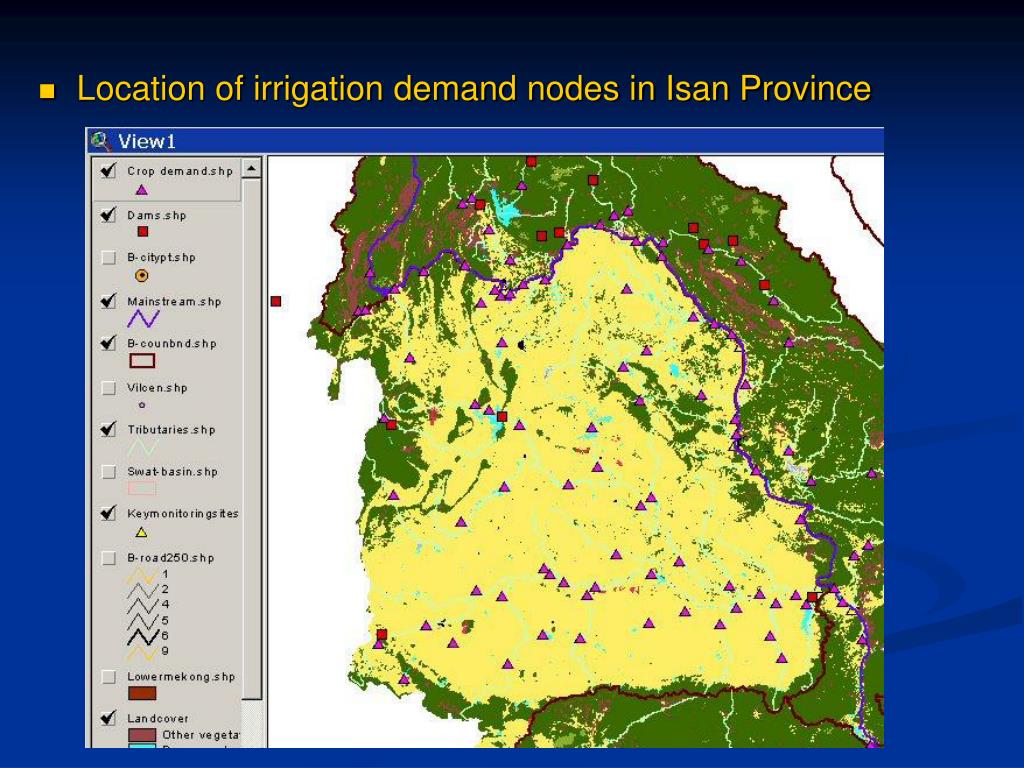
Task: Click road class 2 line symbol
Action: (142, 590)
